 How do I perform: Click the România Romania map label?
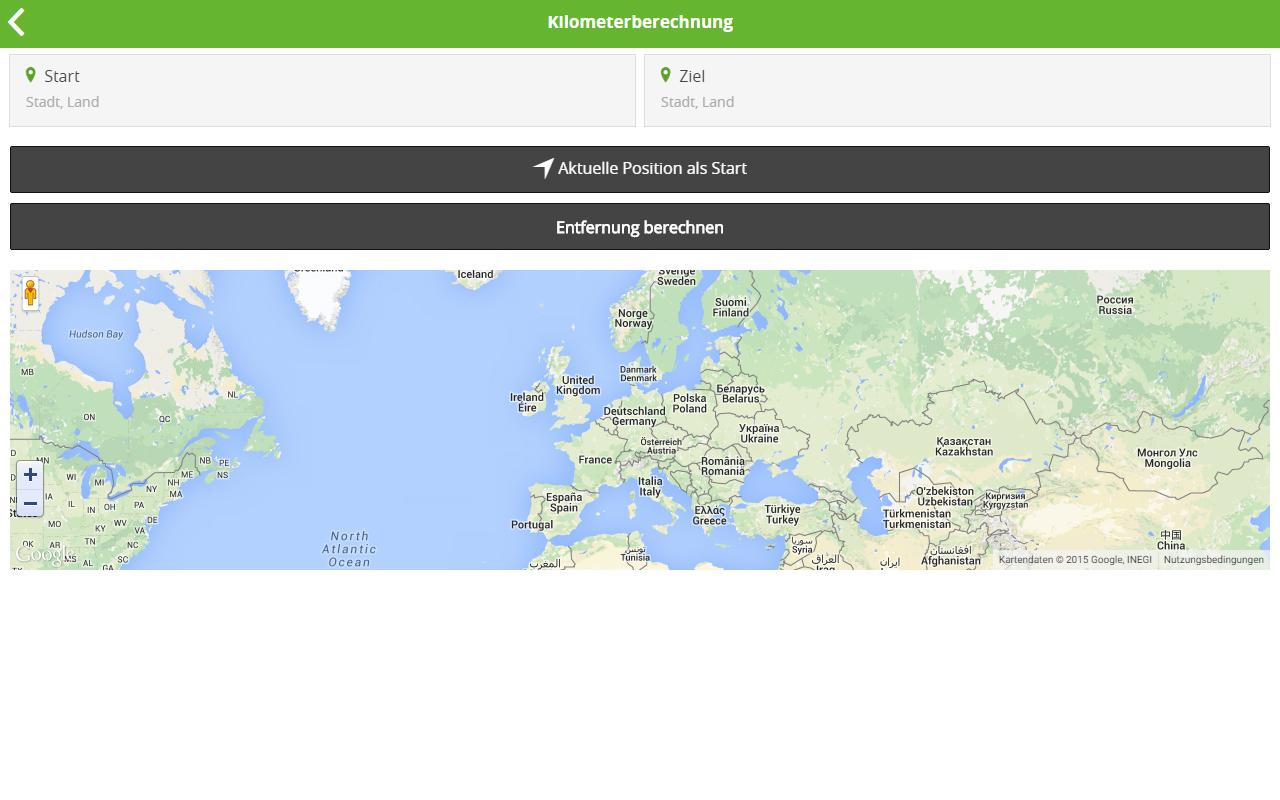723,466
